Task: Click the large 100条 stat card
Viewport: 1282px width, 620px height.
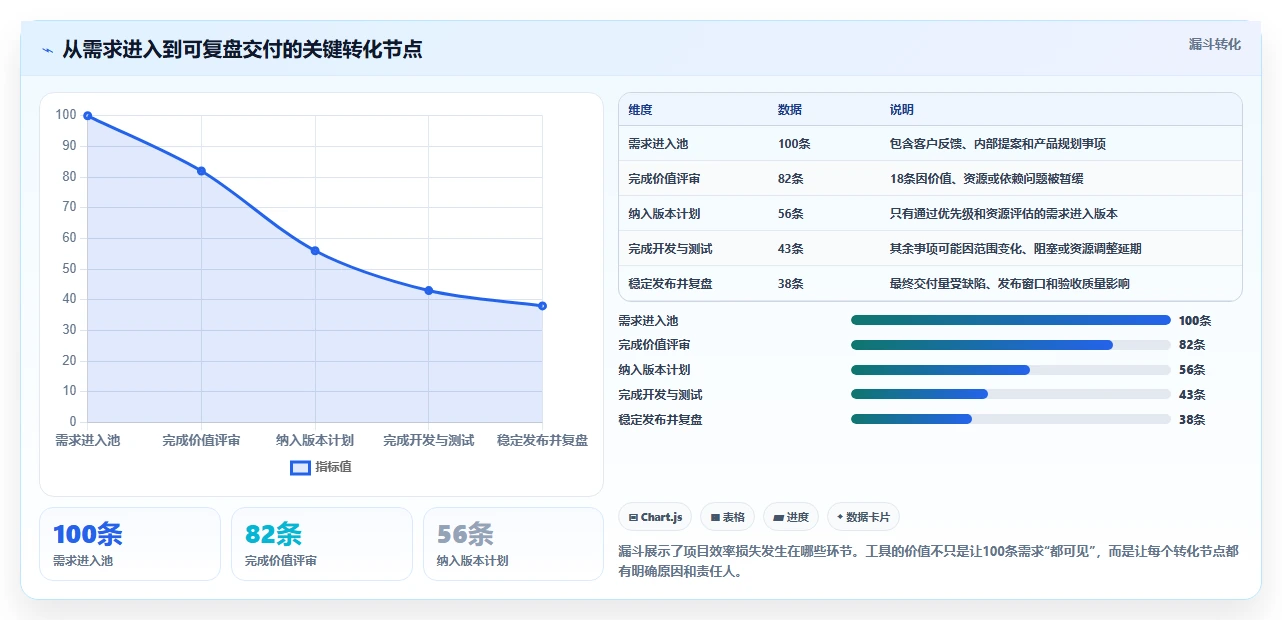Action: click(130, 544)
